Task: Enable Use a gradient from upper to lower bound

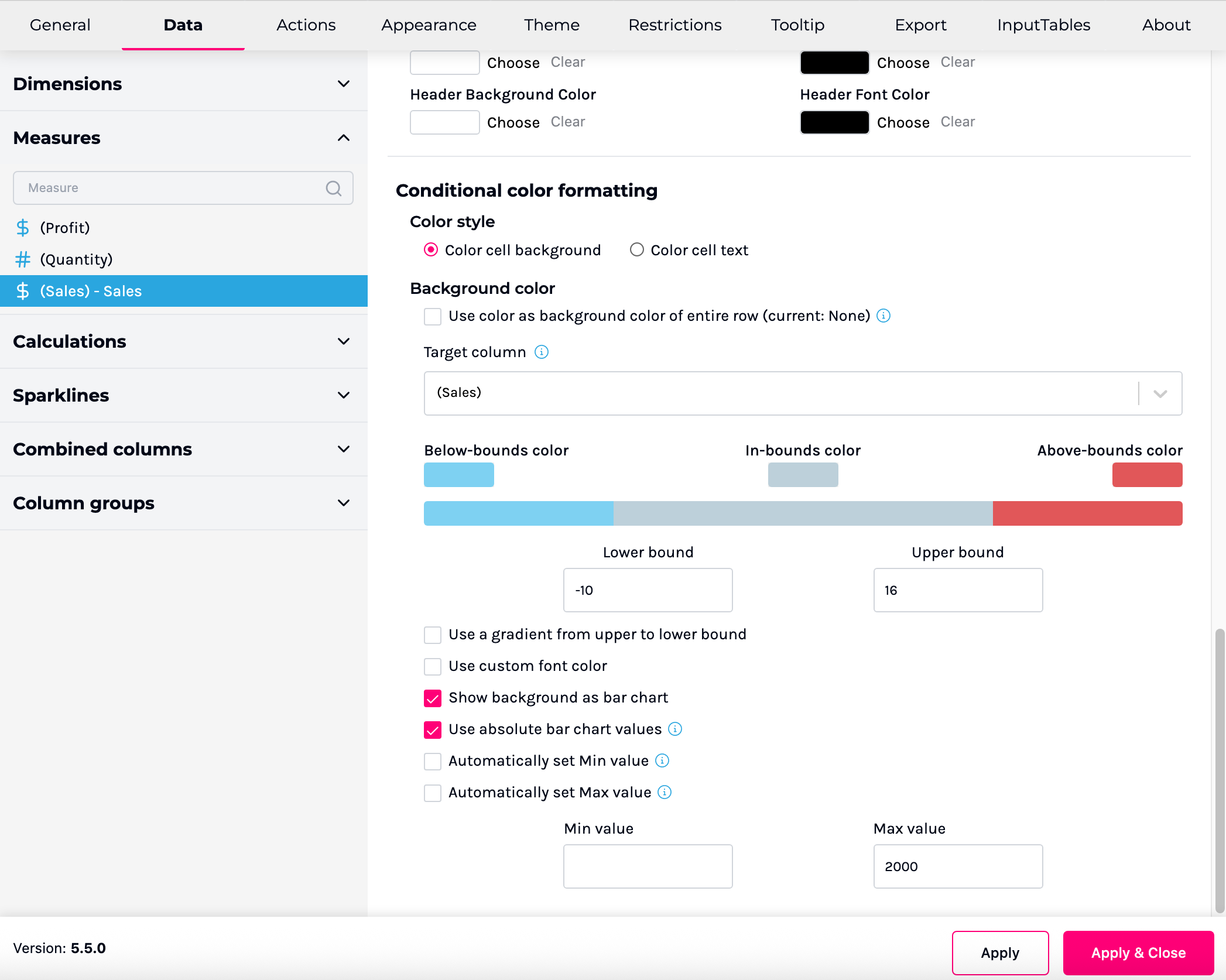Action: pyautogui.click(x=433, y=635)
